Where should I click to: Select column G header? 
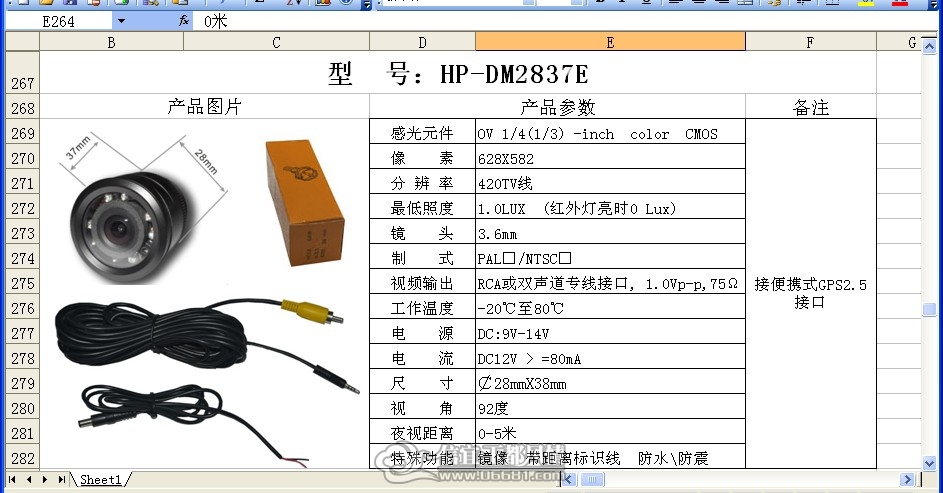tap(898, 42)
